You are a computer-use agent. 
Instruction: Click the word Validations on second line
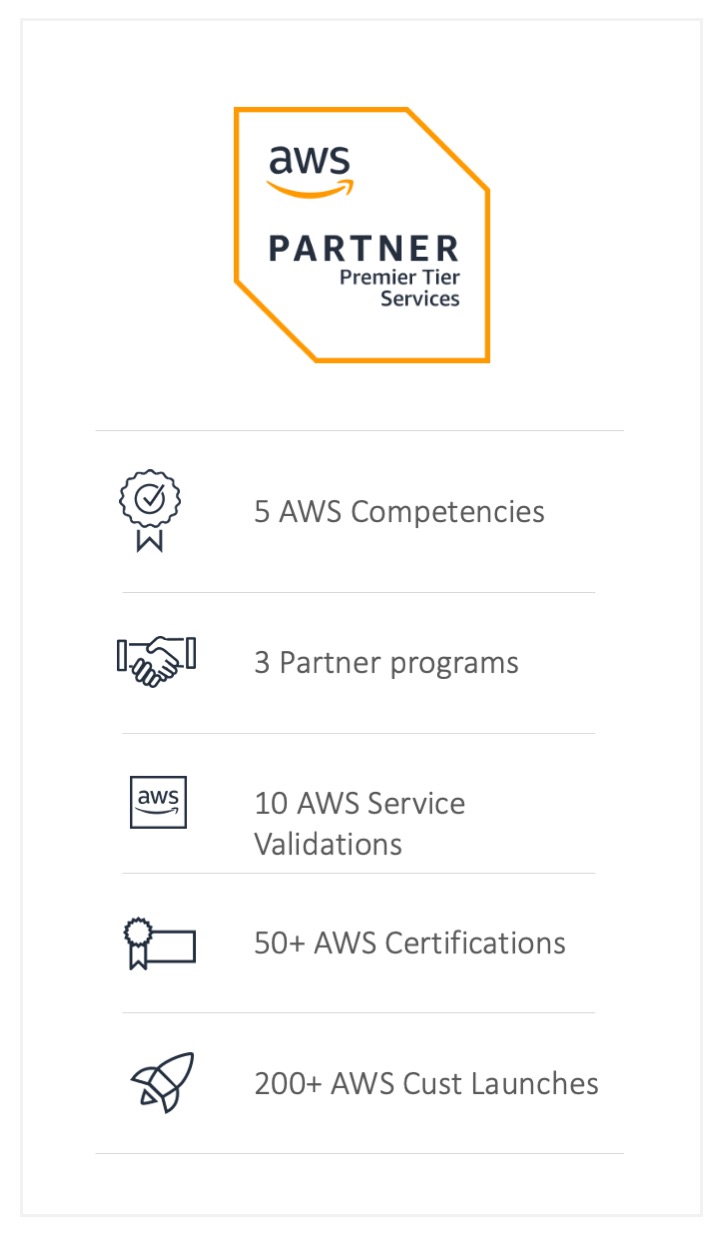[328, 844]
